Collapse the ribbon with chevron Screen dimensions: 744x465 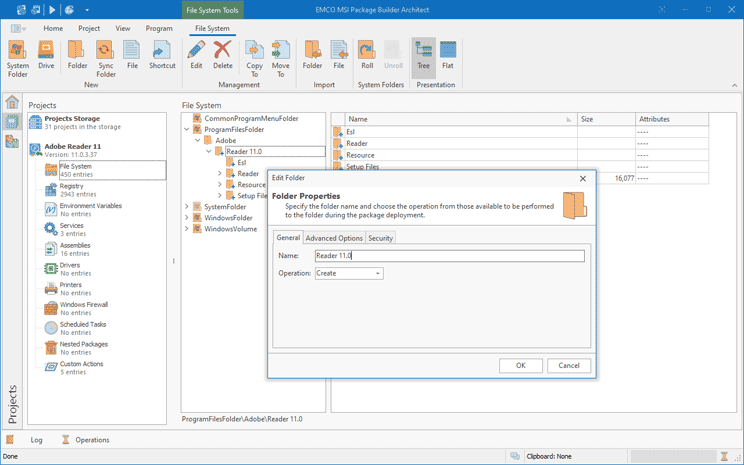pyautogui.click(x=734, y=85)
